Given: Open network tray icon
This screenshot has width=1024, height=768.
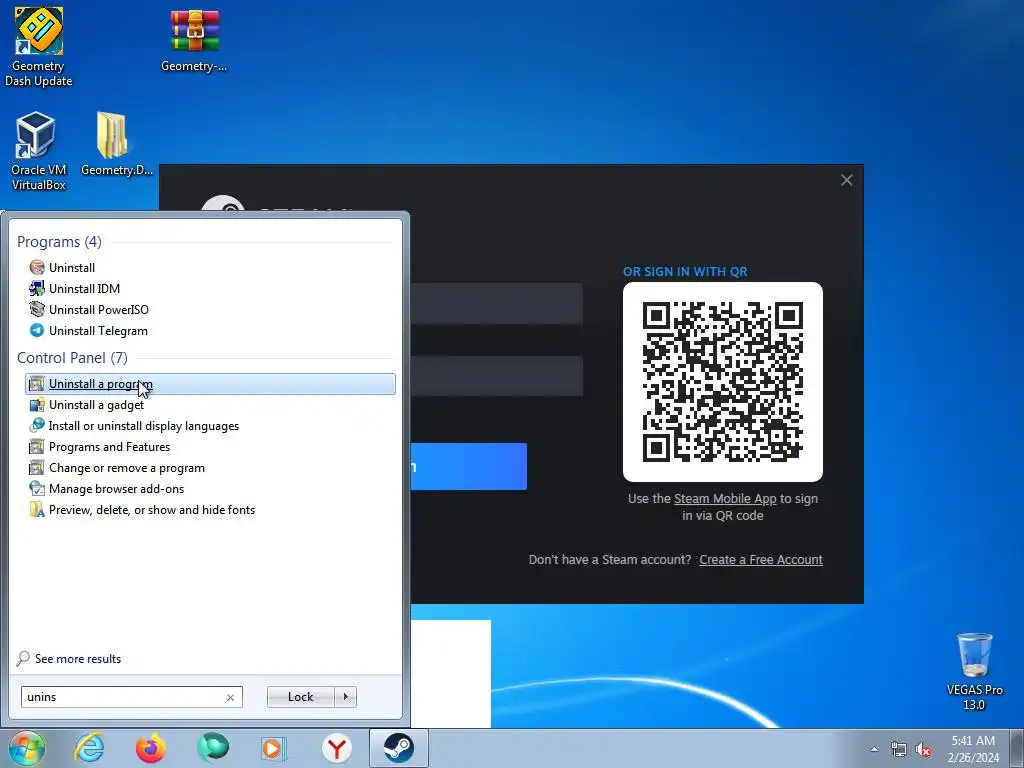Looking at the screenshot, I should (899, 750).
